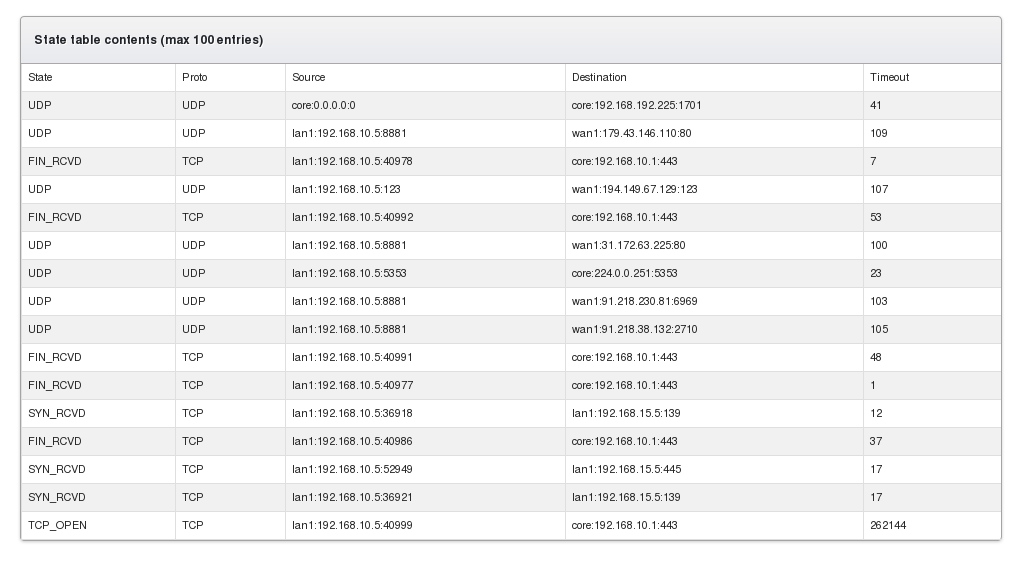
Task: Click source lan1:192.168.10.5:40978
Action: (x=352, y=161)
